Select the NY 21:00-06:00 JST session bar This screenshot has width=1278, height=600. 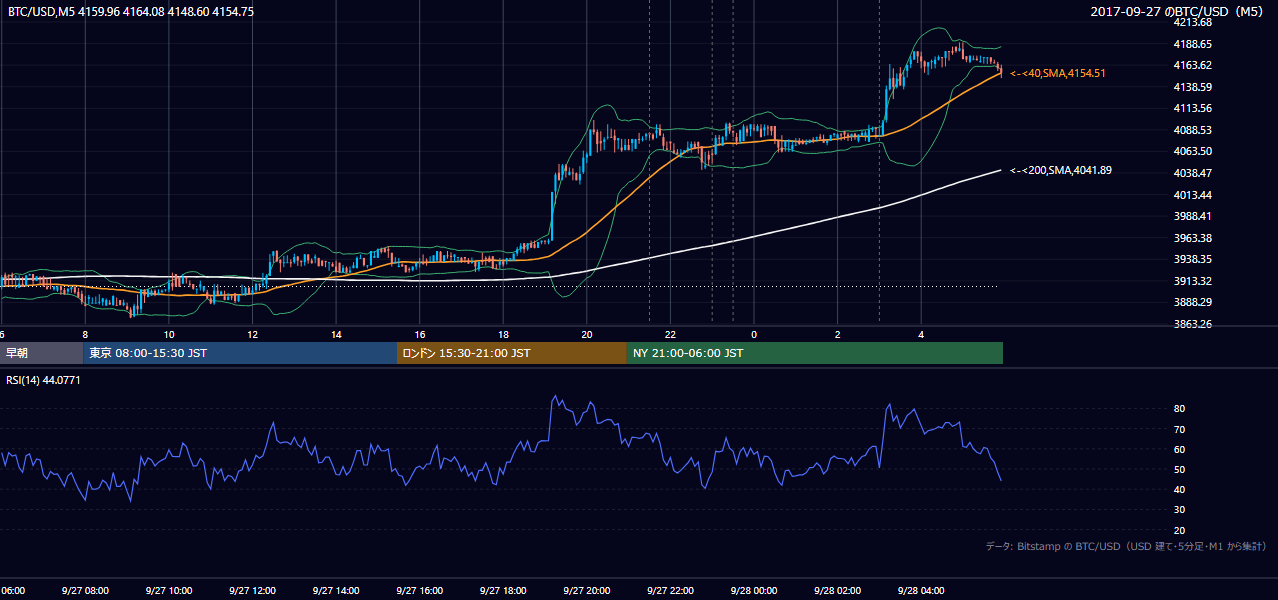[x=815, y=353]
